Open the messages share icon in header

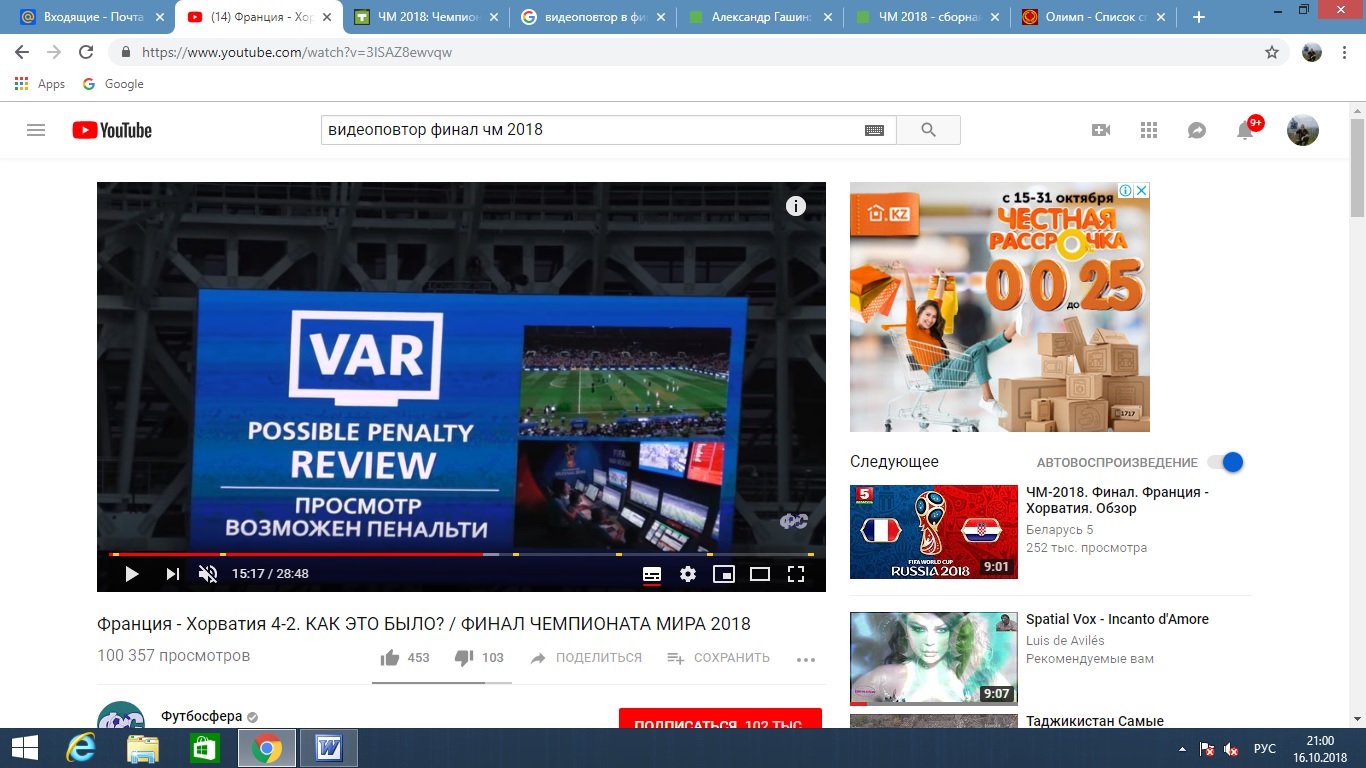click(x=1197, y=130)
